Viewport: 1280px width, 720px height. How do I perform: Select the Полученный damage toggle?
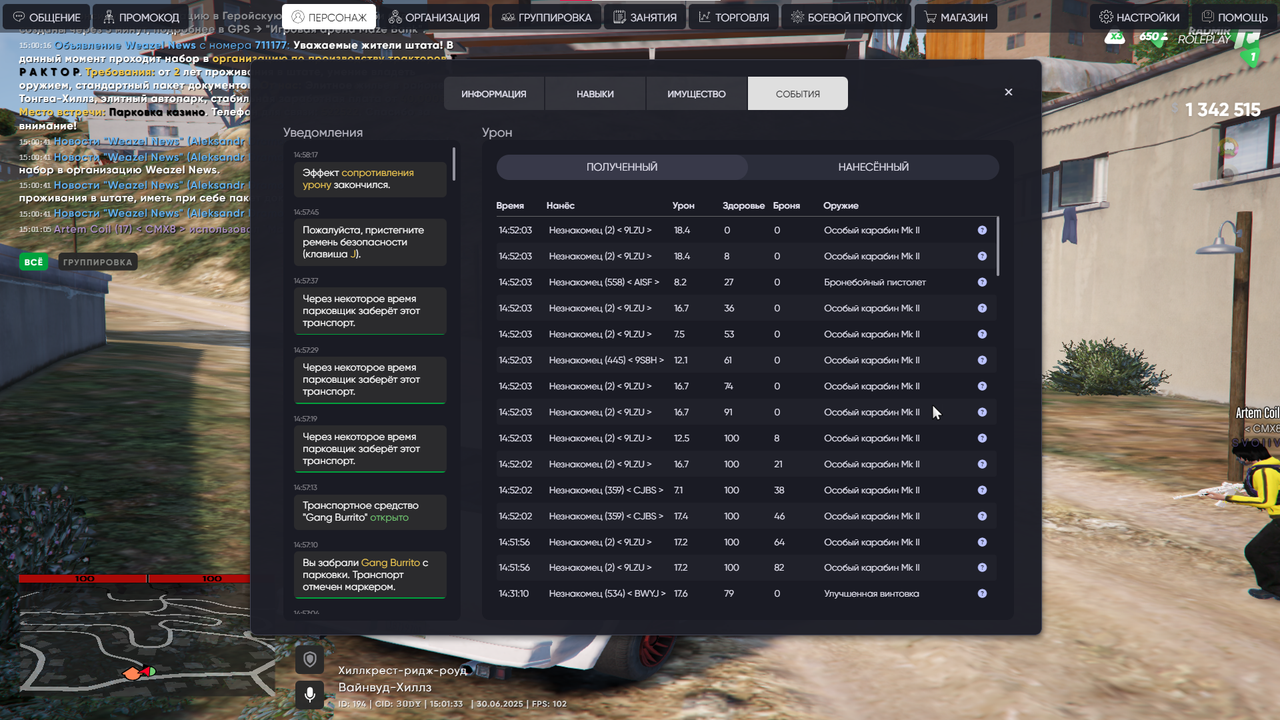[x=622, y=167]
